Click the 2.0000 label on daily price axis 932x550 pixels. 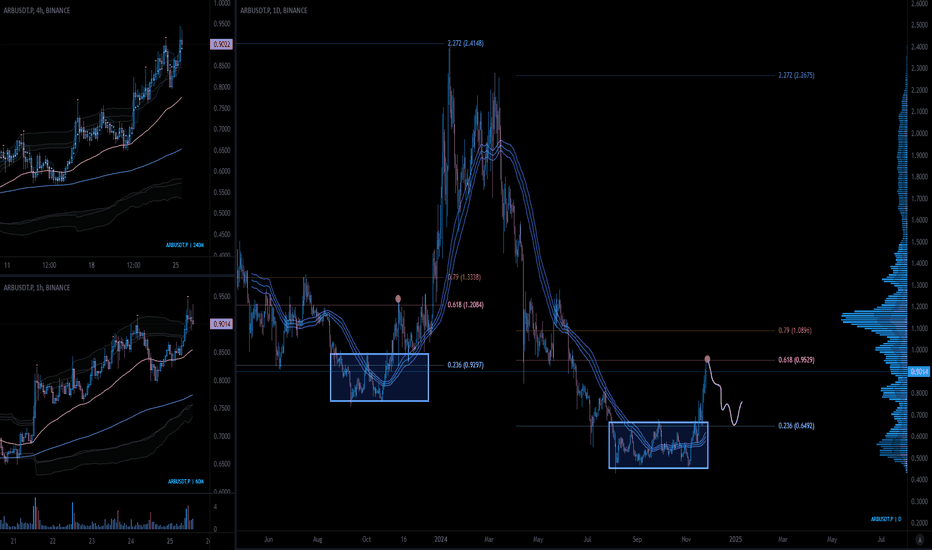919,133
